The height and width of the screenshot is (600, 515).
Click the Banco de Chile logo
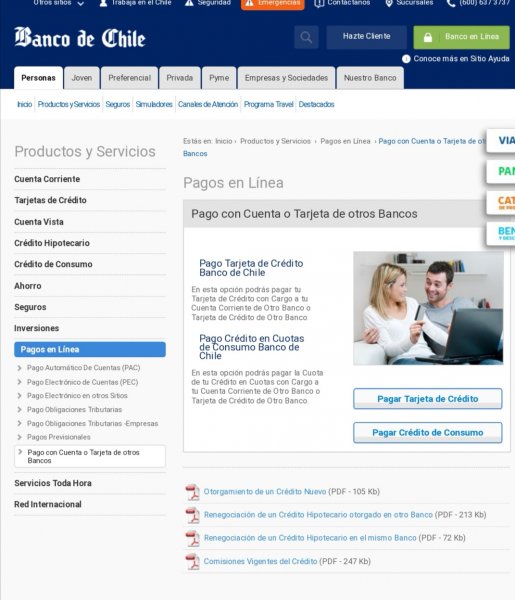point(80,38)
